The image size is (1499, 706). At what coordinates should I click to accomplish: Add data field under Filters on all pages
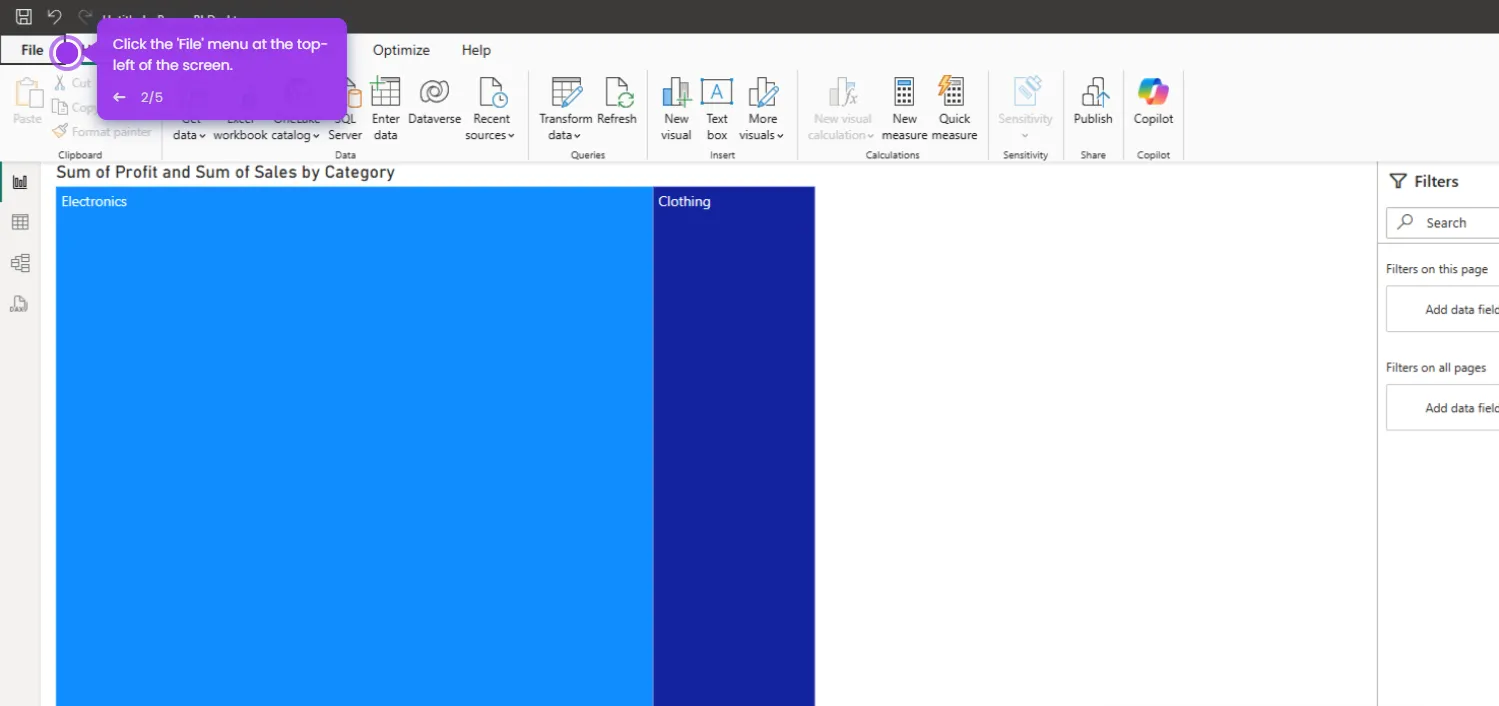pyautogui.click(x=1442, y=407)
